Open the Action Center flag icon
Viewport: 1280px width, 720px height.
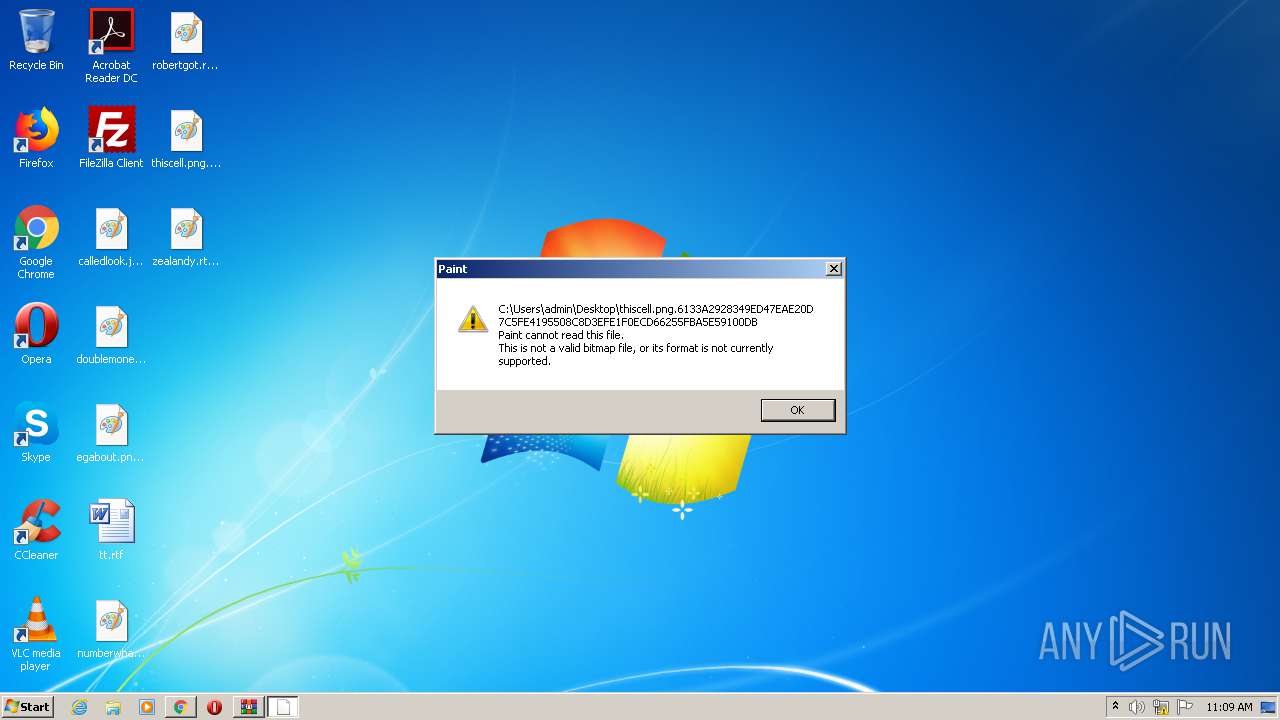point(1185,707)
